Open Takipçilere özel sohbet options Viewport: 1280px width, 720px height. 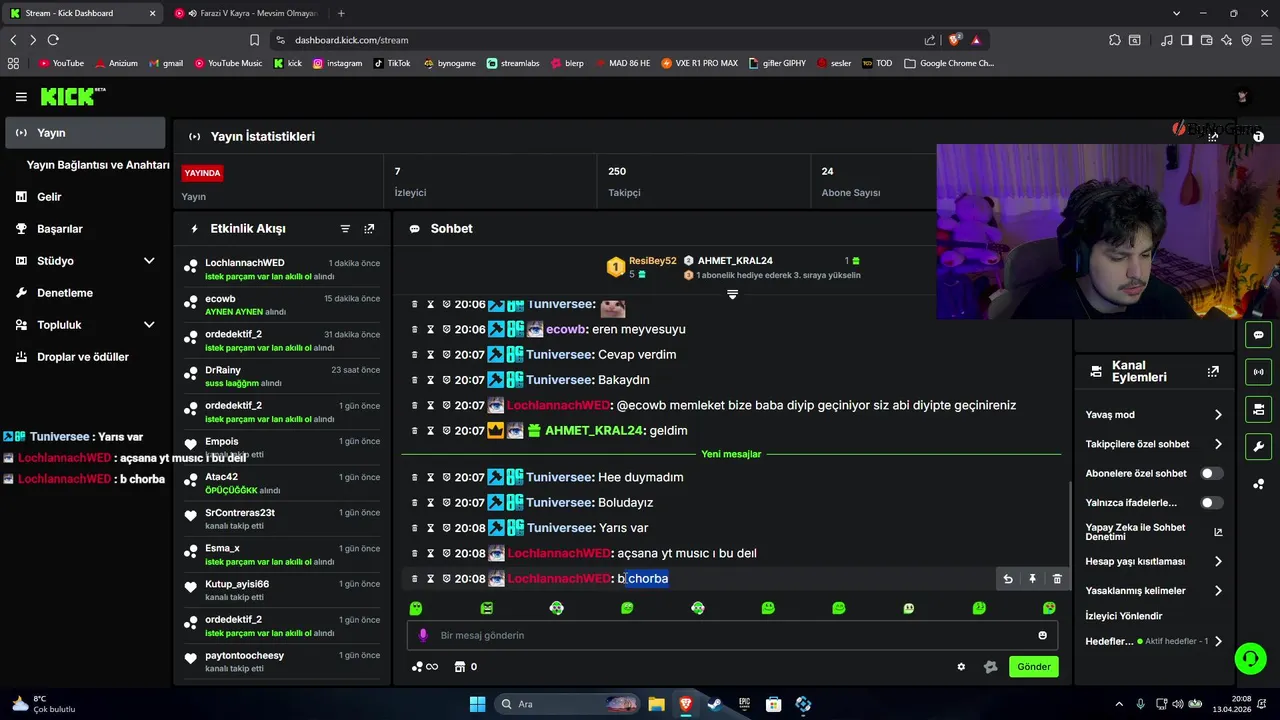pyautogui.click(x=1154, y=444)
